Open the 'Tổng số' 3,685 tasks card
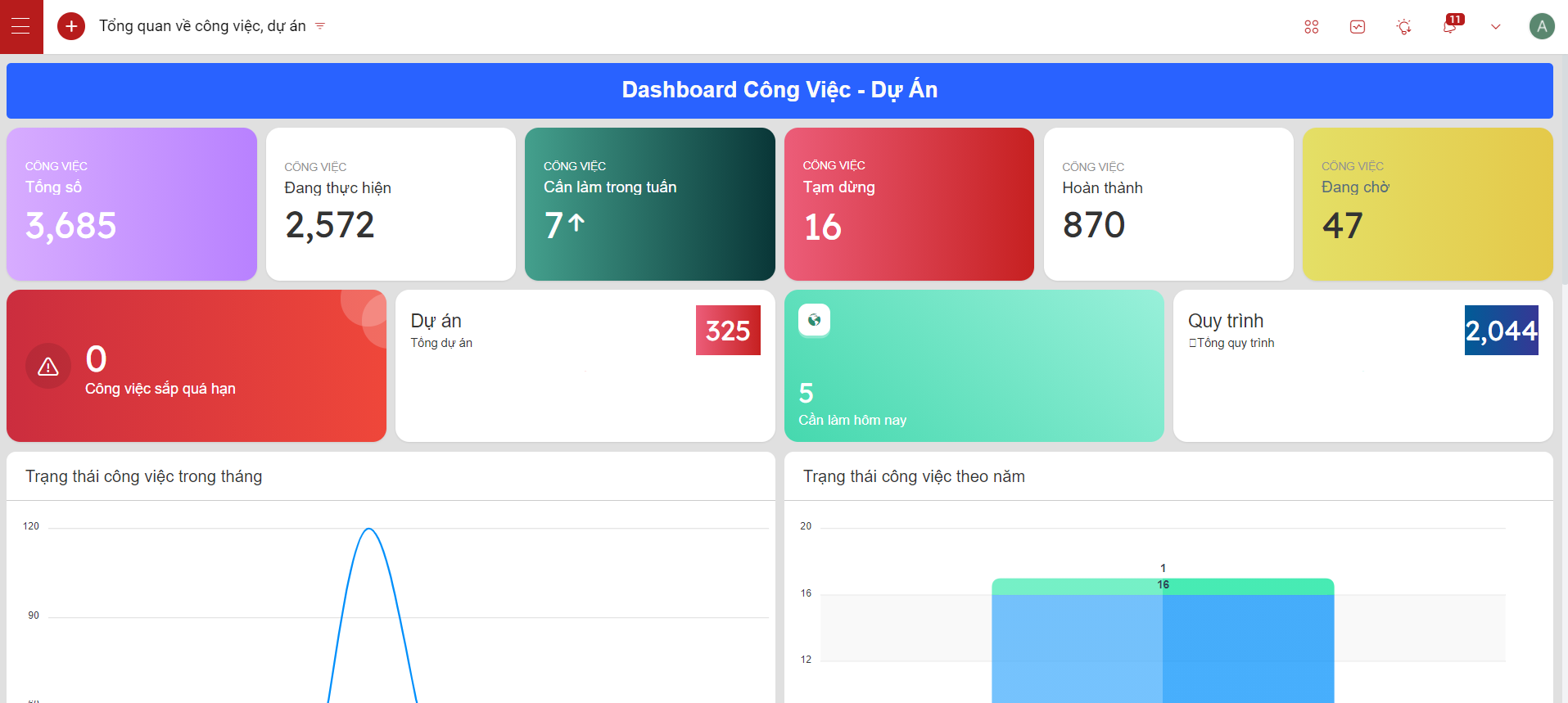The width and height of the screenshot is (1568, 703). [x=131, y=204]
